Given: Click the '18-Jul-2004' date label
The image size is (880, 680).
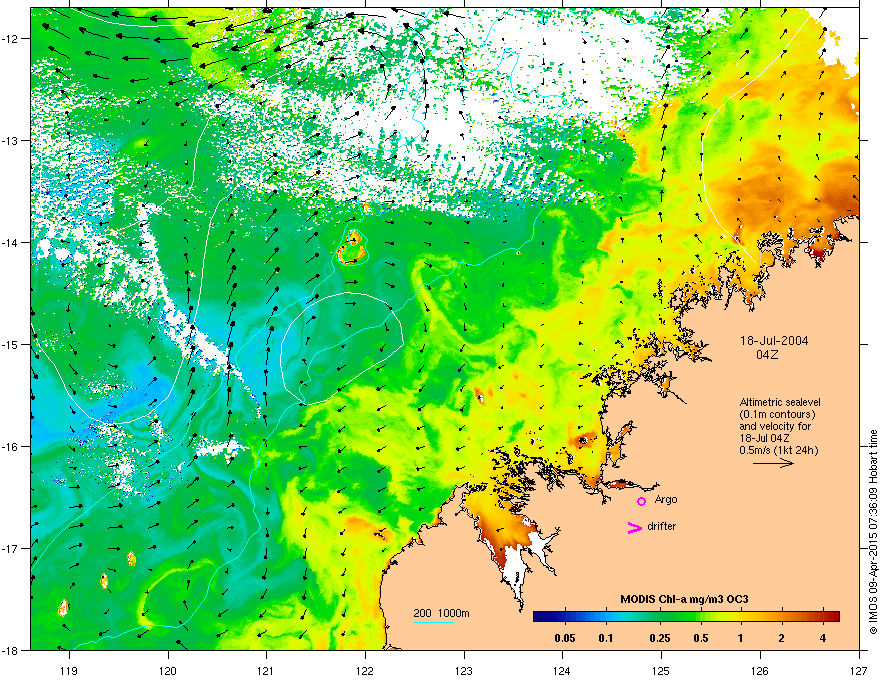Looking at the screenshot, I should (774, 341).
